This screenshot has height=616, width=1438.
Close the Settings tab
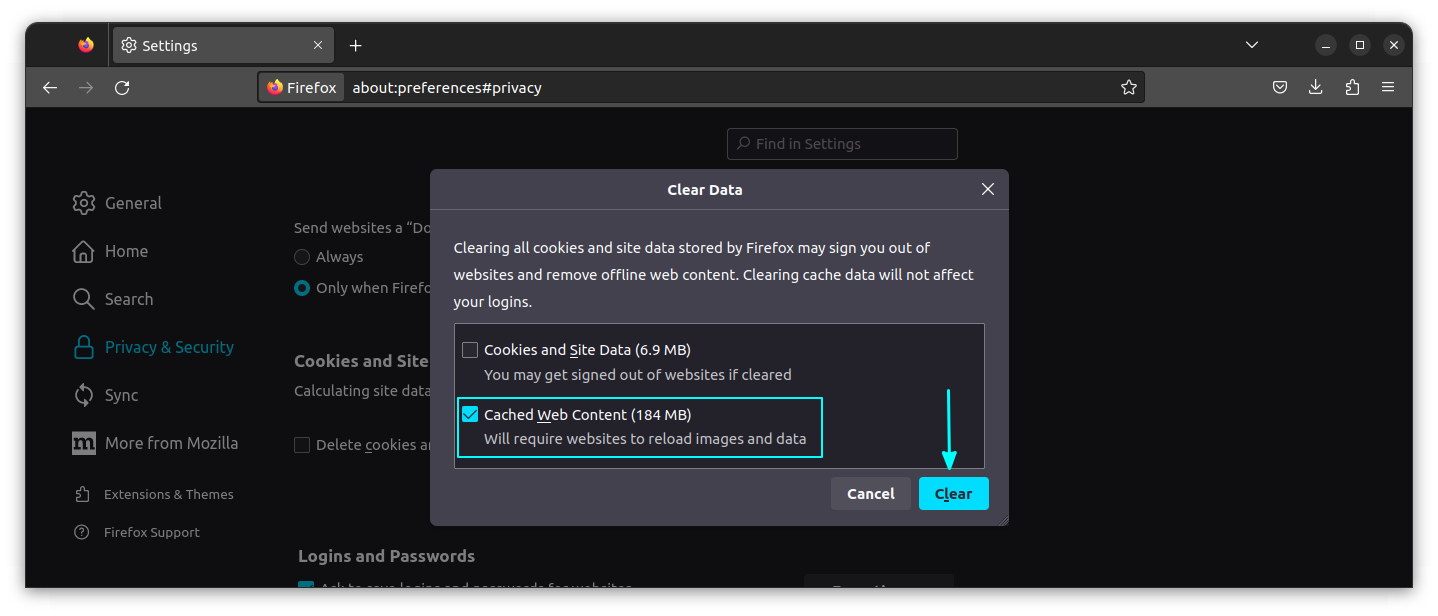[x=318, y=45]
